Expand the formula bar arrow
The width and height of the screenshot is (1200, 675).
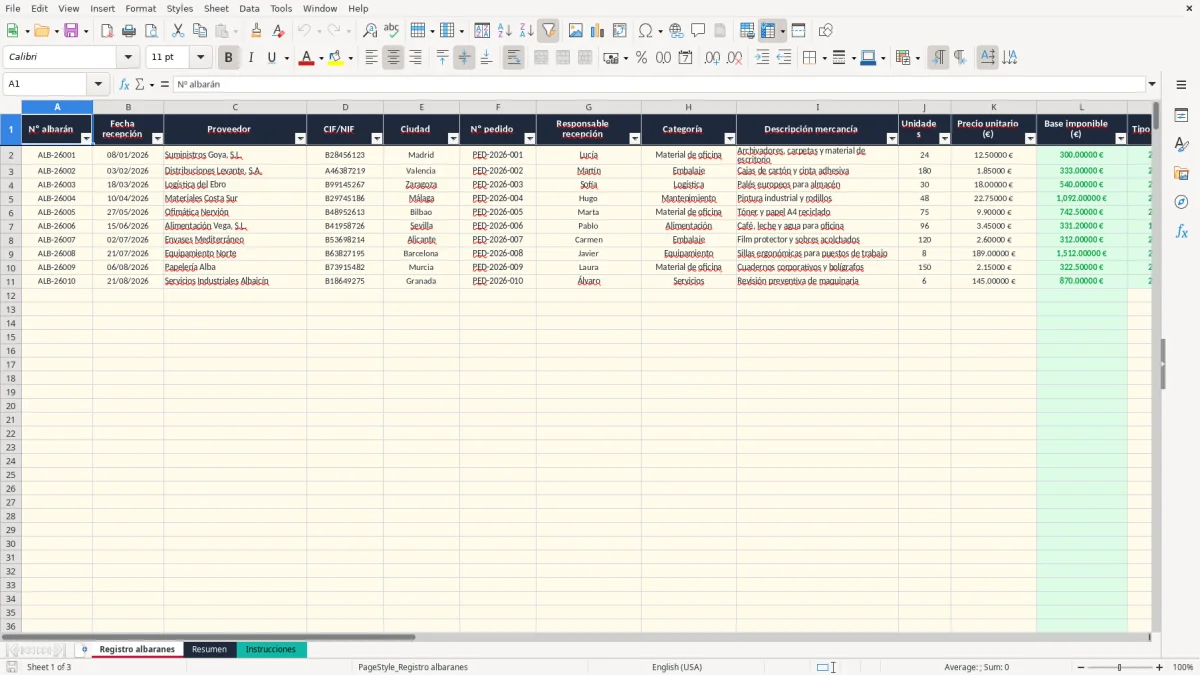[x=1152, y=84]
